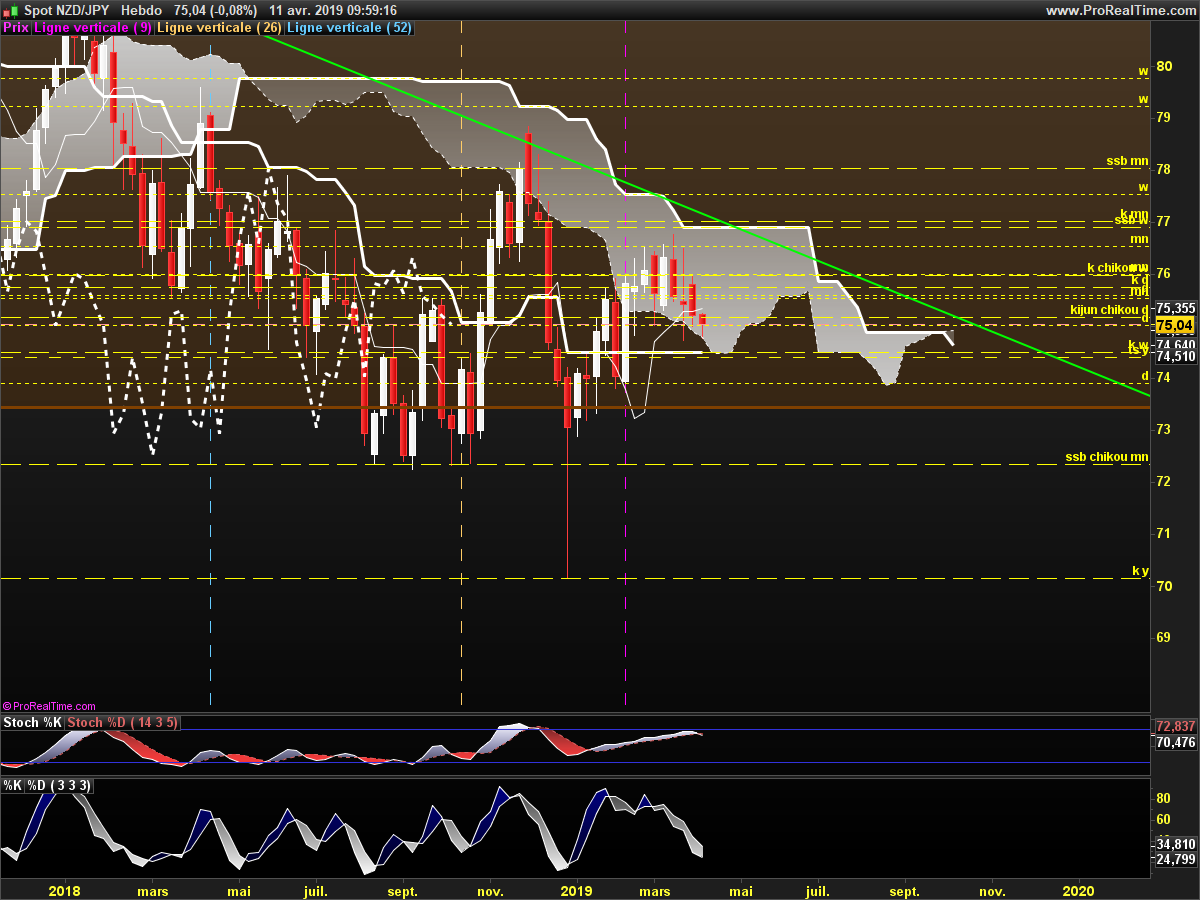This screenshot has width=1200, height=900.
Task: Select the 'Ligne verticale (9)' label
Action: coord(93,28)
